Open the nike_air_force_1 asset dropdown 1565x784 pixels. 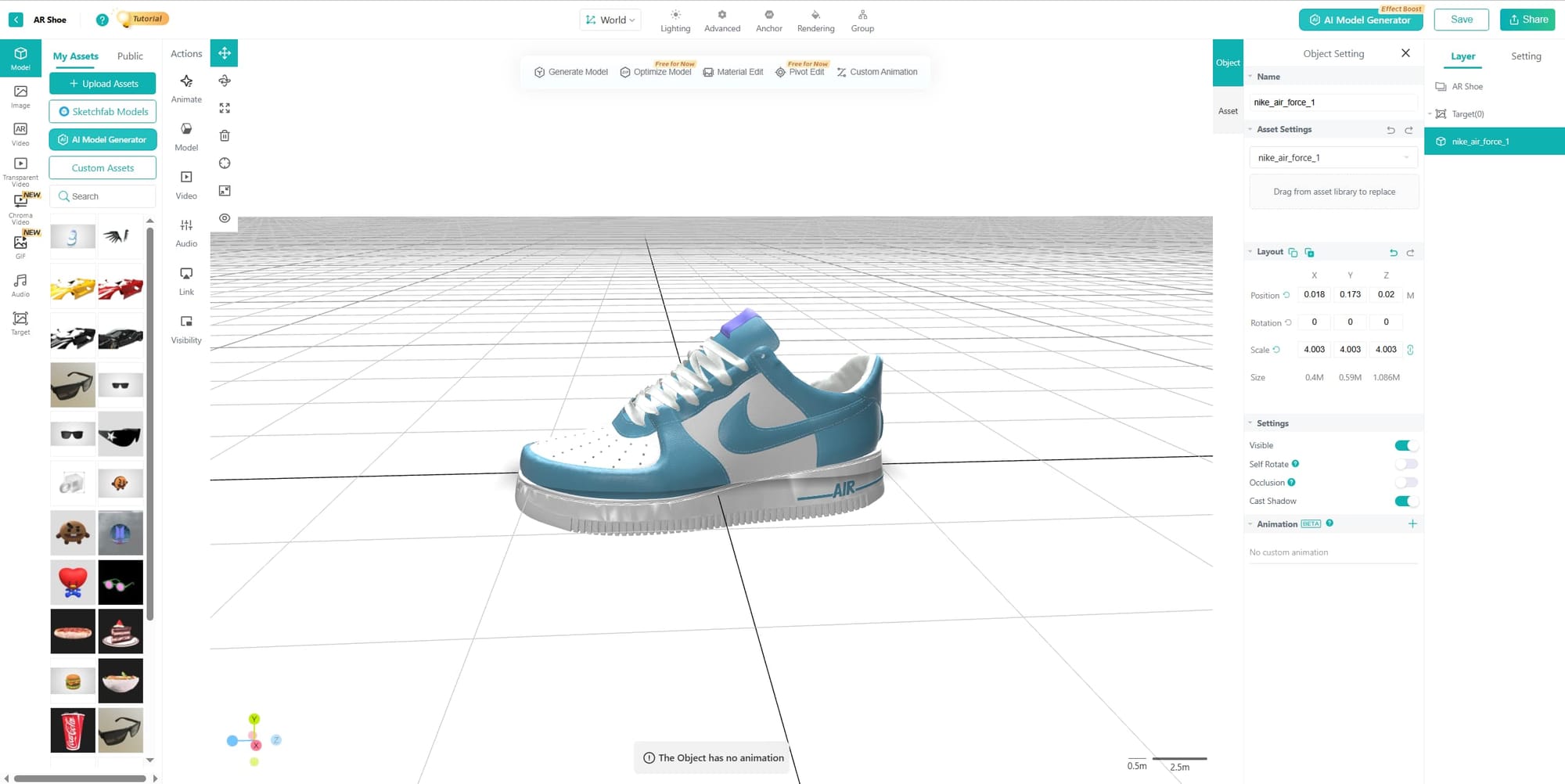1334,157
